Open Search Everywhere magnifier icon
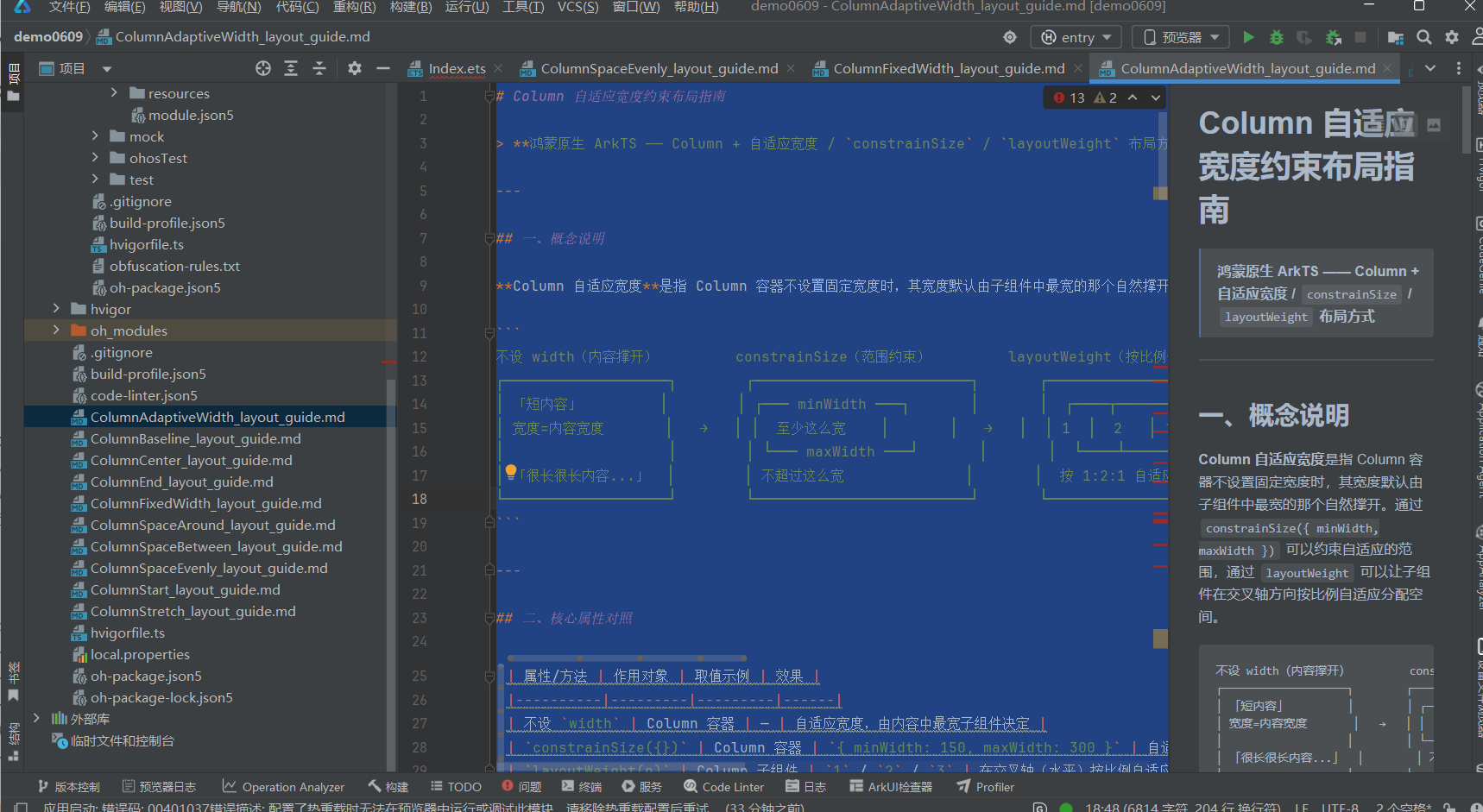1483x812 pixels. tap(1424, 37)
